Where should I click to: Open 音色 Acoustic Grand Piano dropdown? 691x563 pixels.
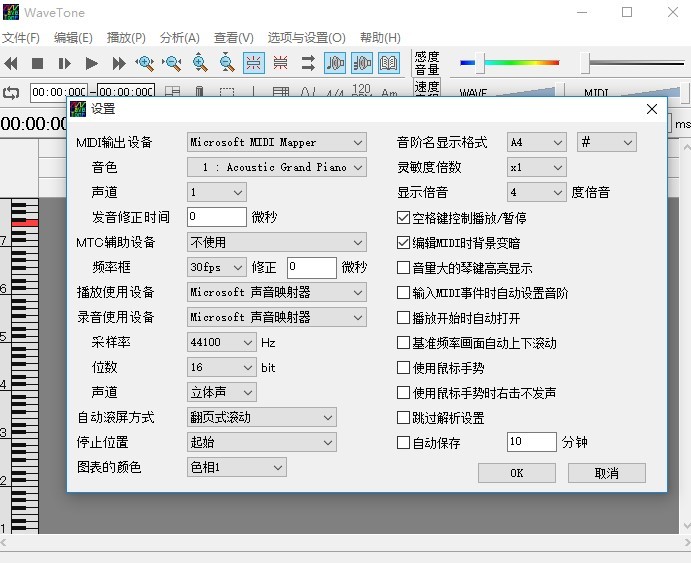point(277,167)
